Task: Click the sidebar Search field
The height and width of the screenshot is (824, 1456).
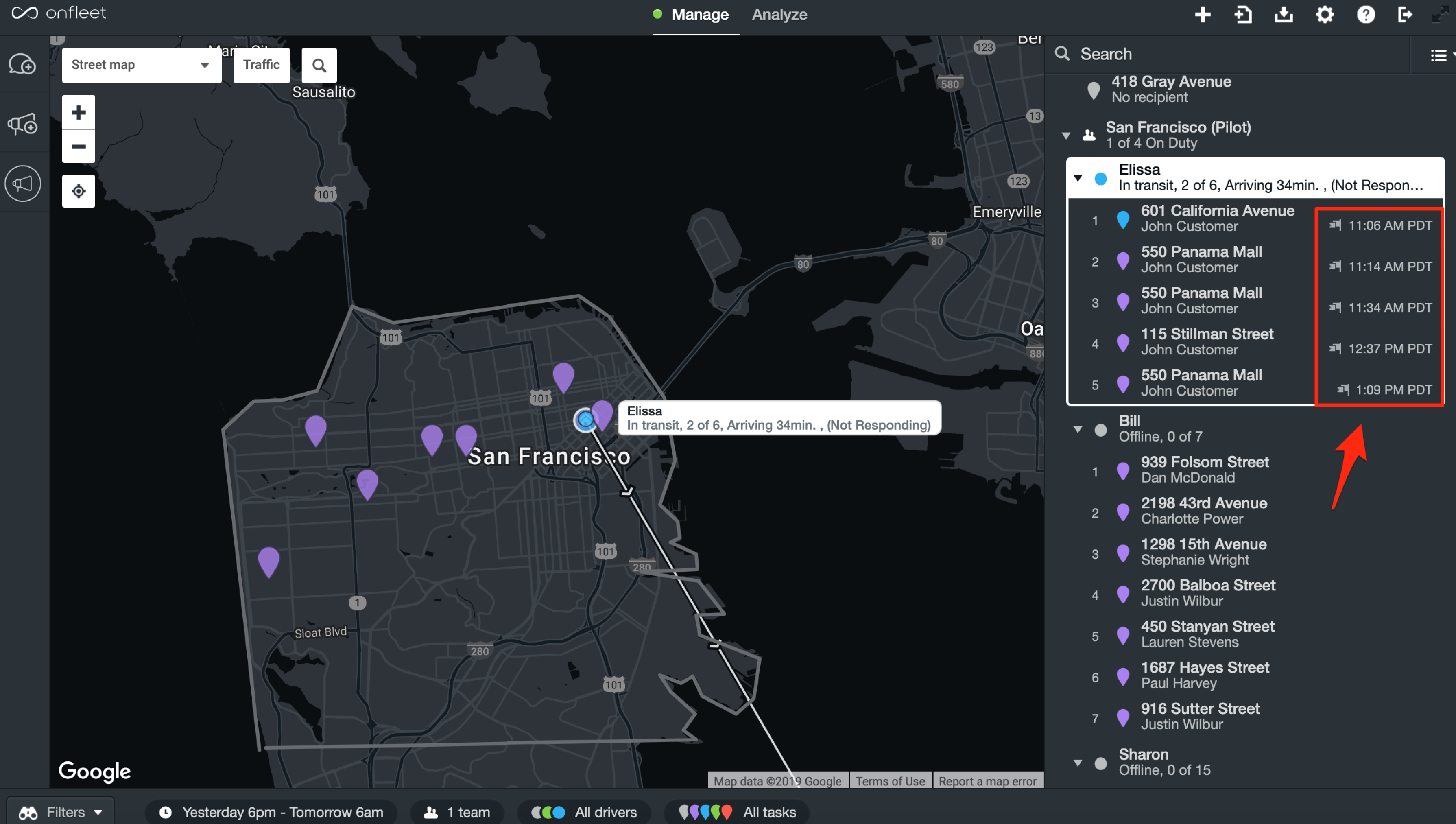Action: pyautogui.click(x=1233, y=55)
